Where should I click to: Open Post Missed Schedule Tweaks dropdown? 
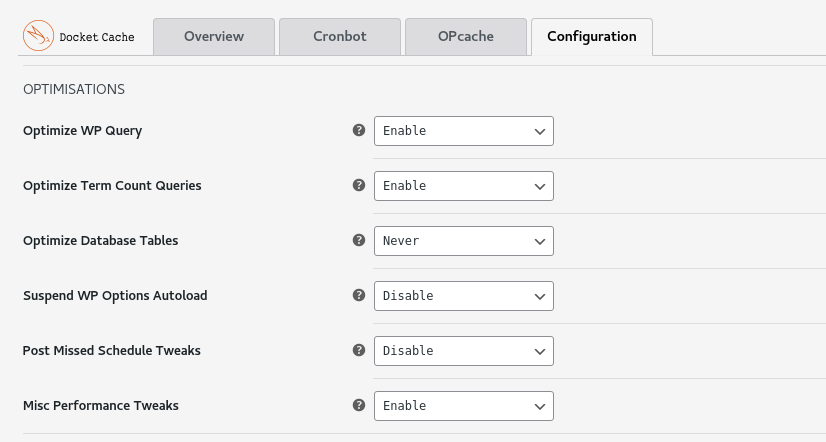(x=464, y=351)
